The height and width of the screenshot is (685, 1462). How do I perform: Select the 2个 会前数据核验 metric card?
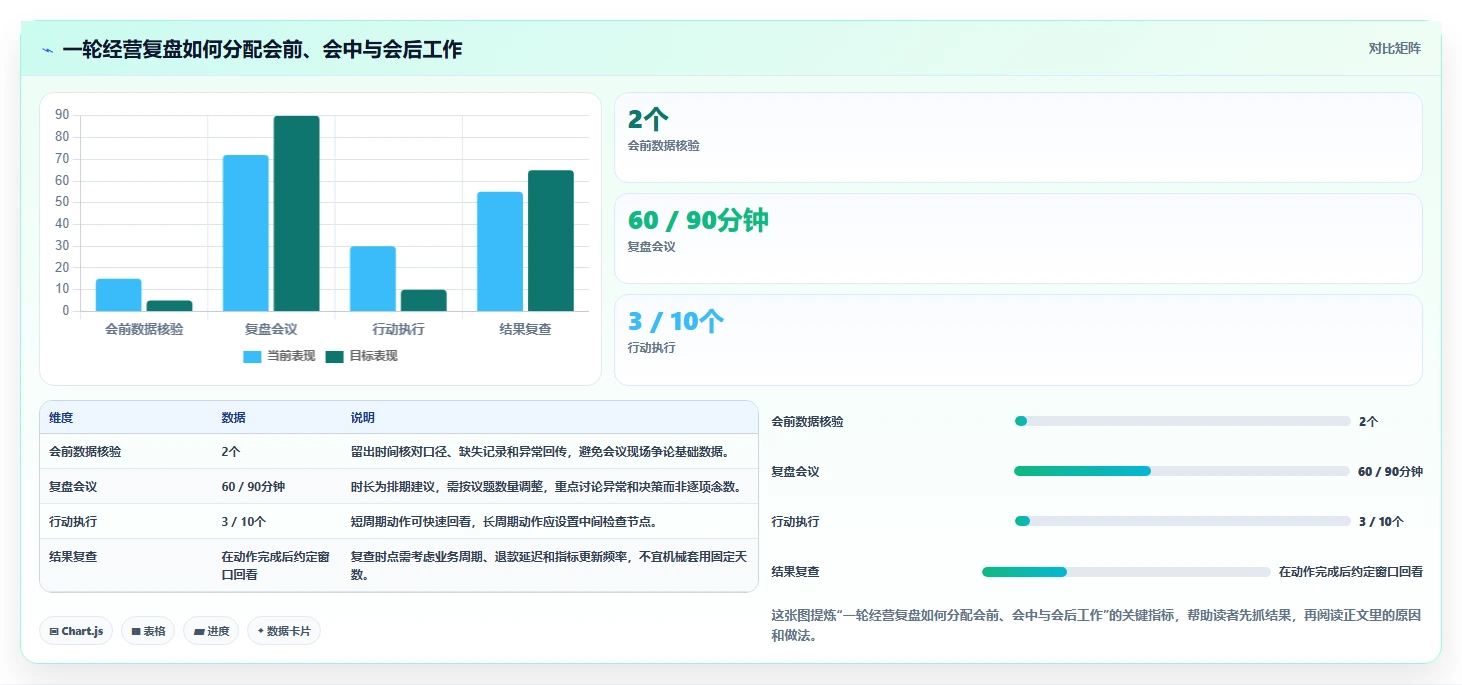pos(1018,138)
